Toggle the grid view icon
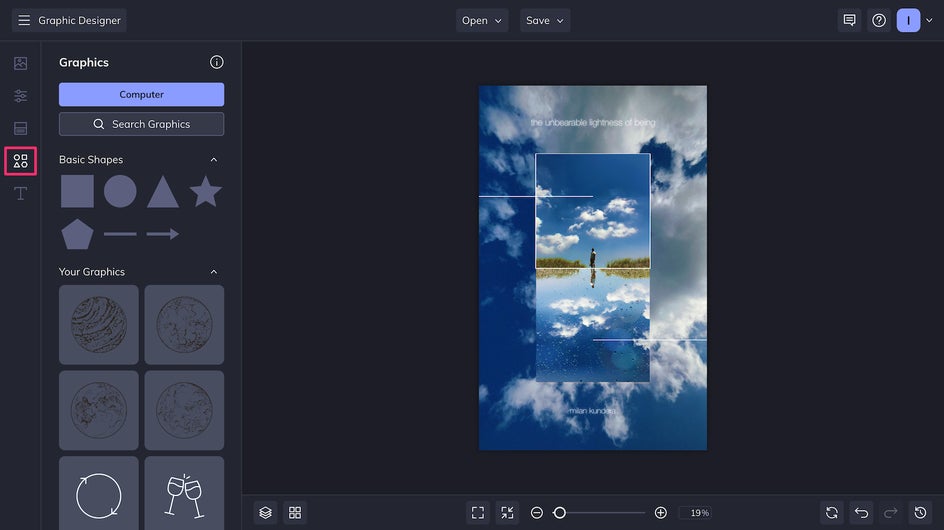 (x=295, y=513)
